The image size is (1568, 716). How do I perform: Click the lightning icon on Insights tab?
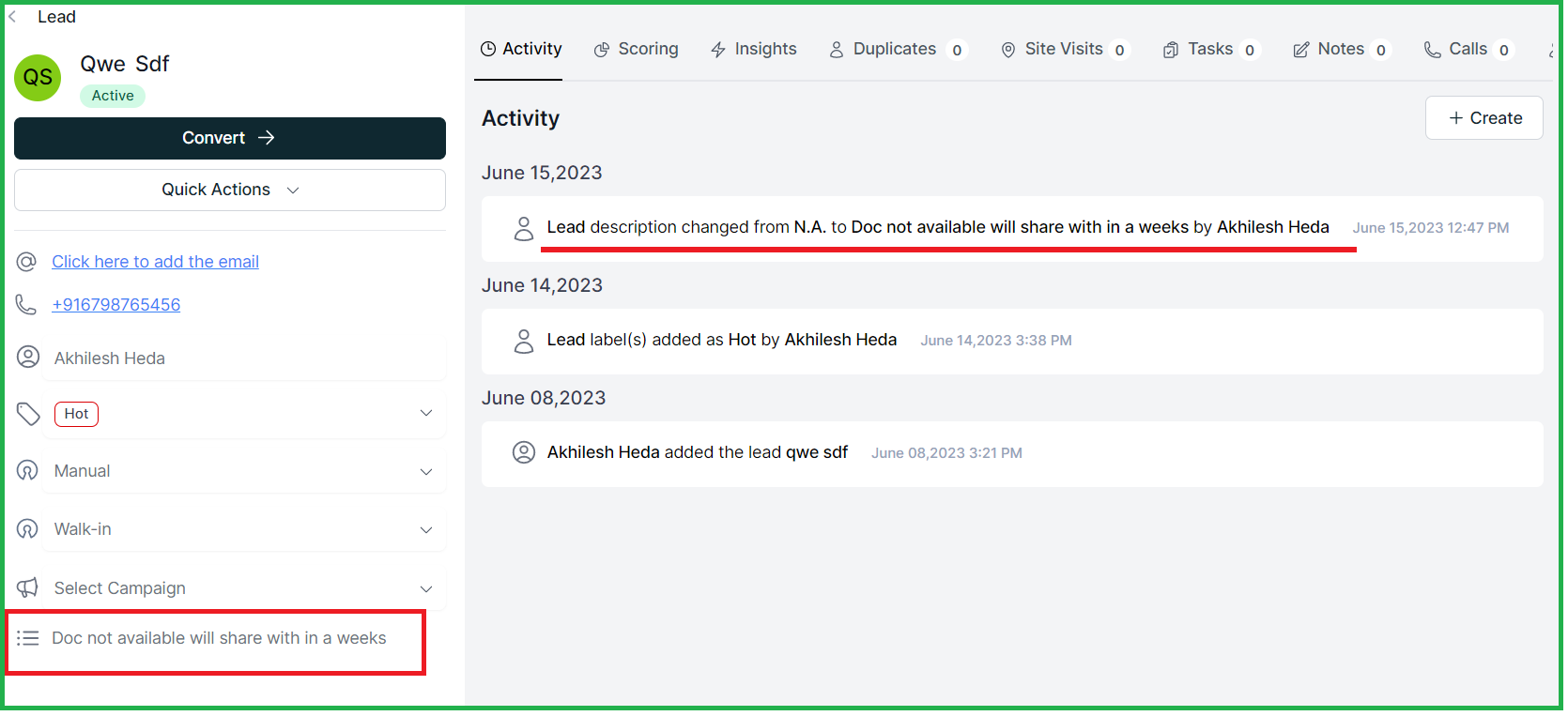click(718, 50)
